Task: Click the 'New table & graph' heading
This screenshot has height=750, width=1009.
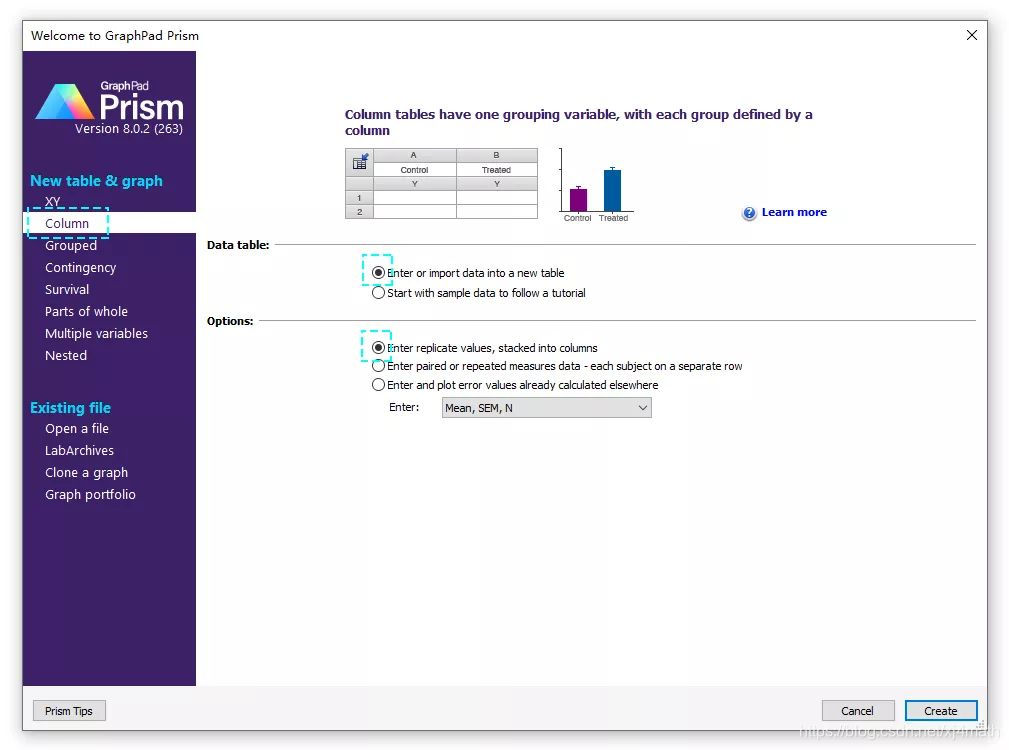Action: click(x=97, y=181)
